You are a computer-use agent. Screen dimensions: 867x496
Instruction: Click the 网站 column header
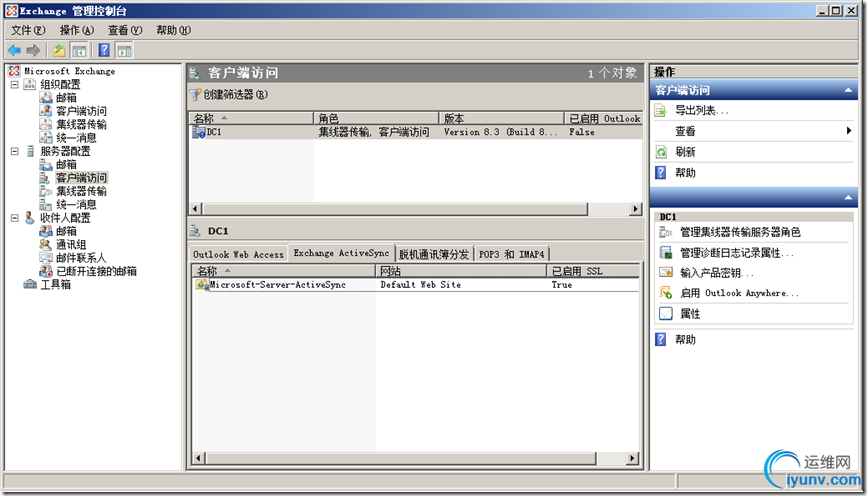click(461, 271)
